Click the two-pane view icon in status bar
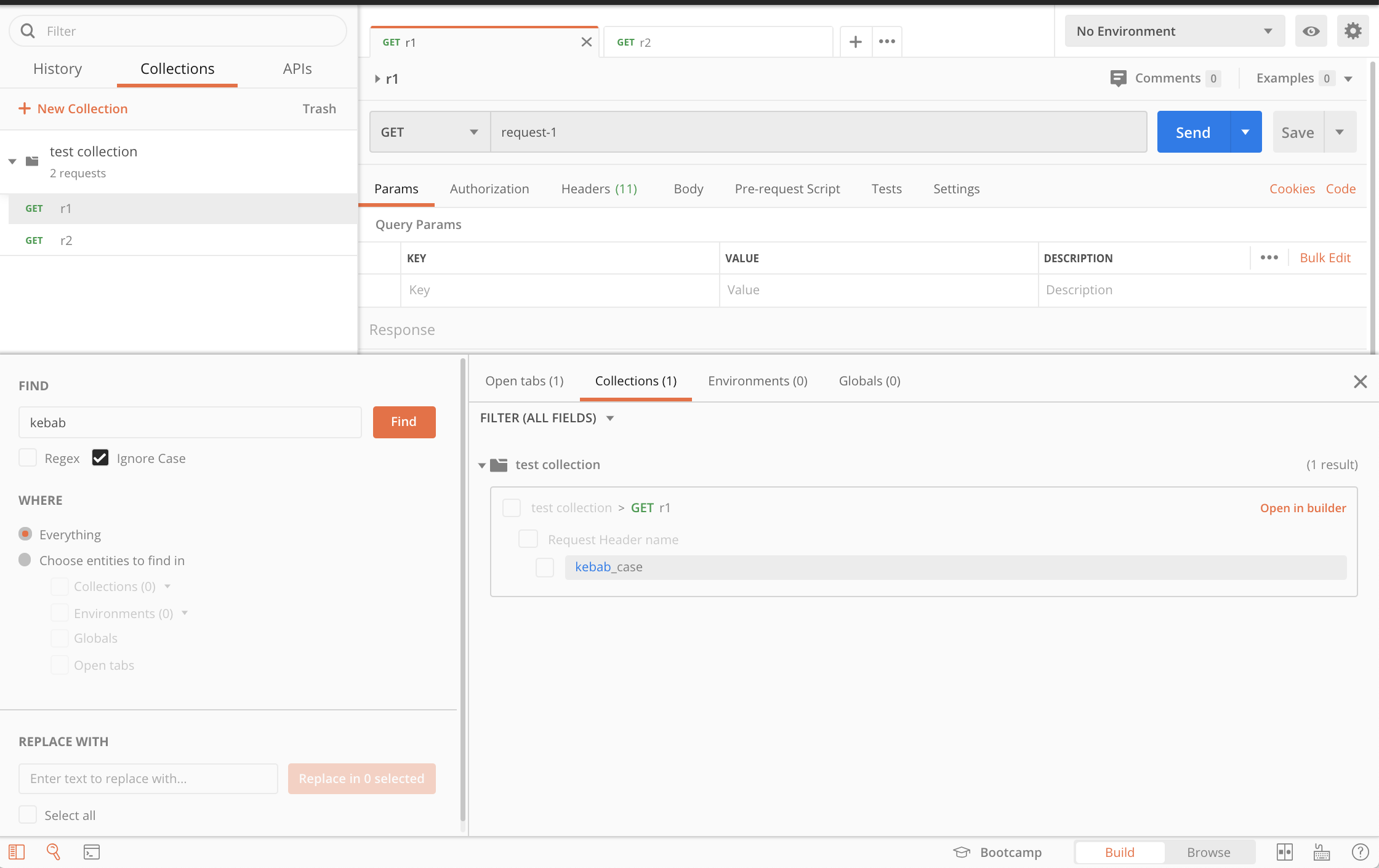The image size is (1379, 868). [x=1285, y=852]
